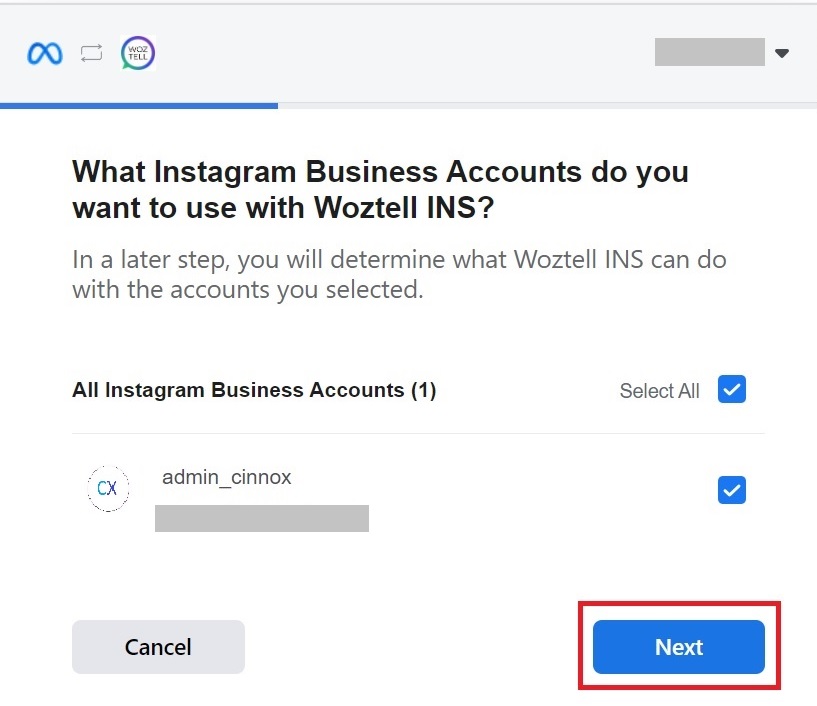The height and width of the screenshot is (706, 817).
Task: Click the divider line above admin_cinnox row
Action: tap(418, 434)
